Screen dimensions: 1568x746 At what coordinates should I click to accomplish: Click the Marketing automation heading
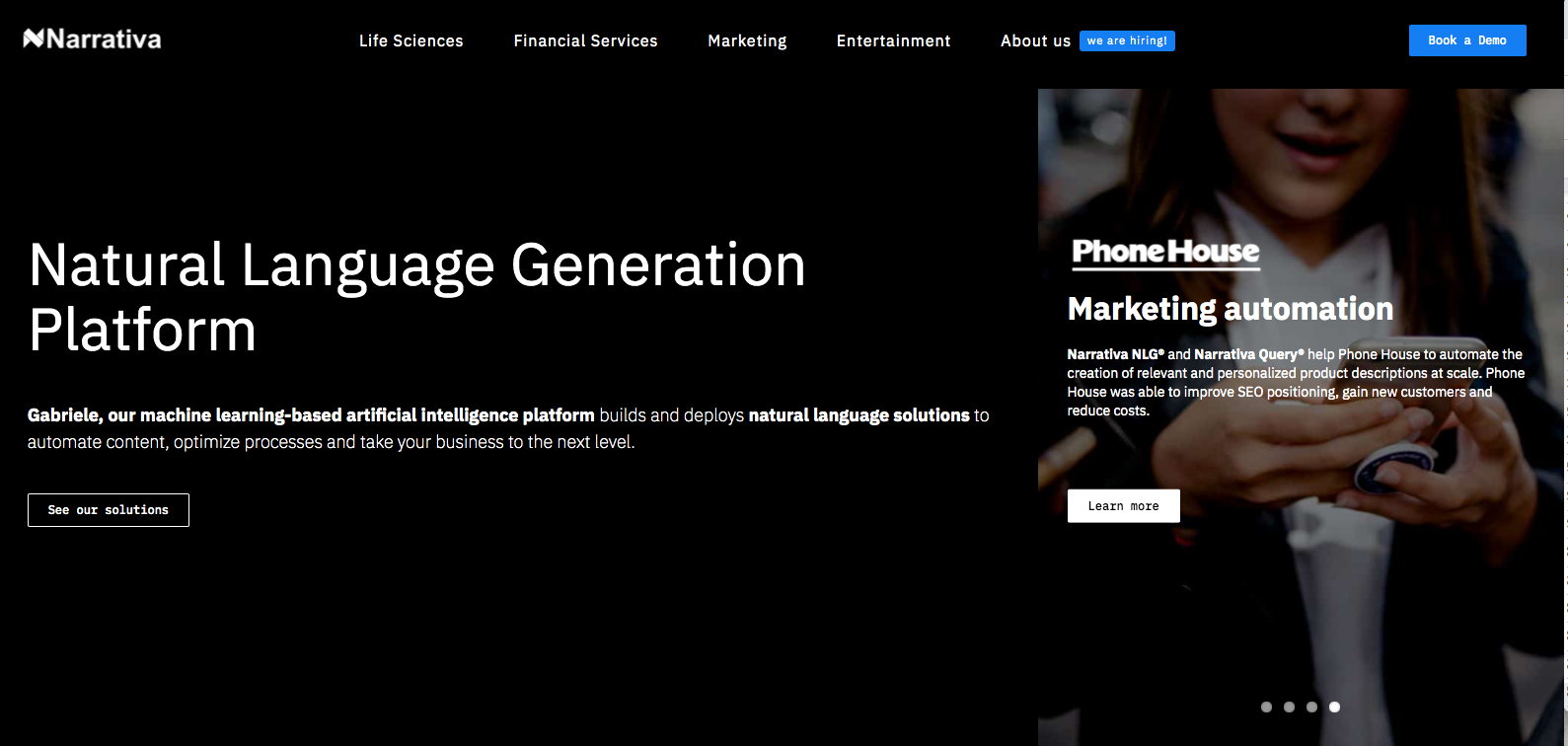(x=1231, y=309)
